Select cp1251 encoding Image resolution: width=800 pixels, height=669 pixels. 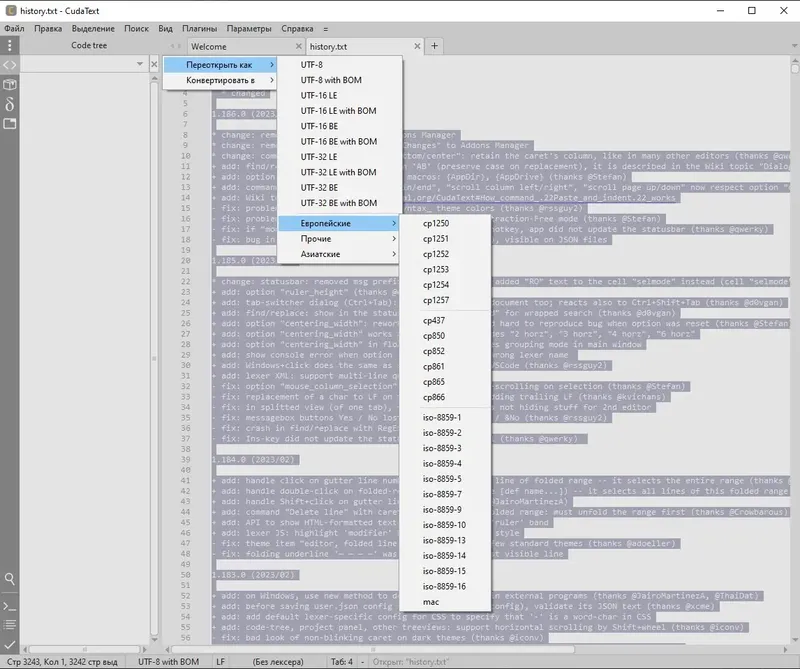click(445, 238)
